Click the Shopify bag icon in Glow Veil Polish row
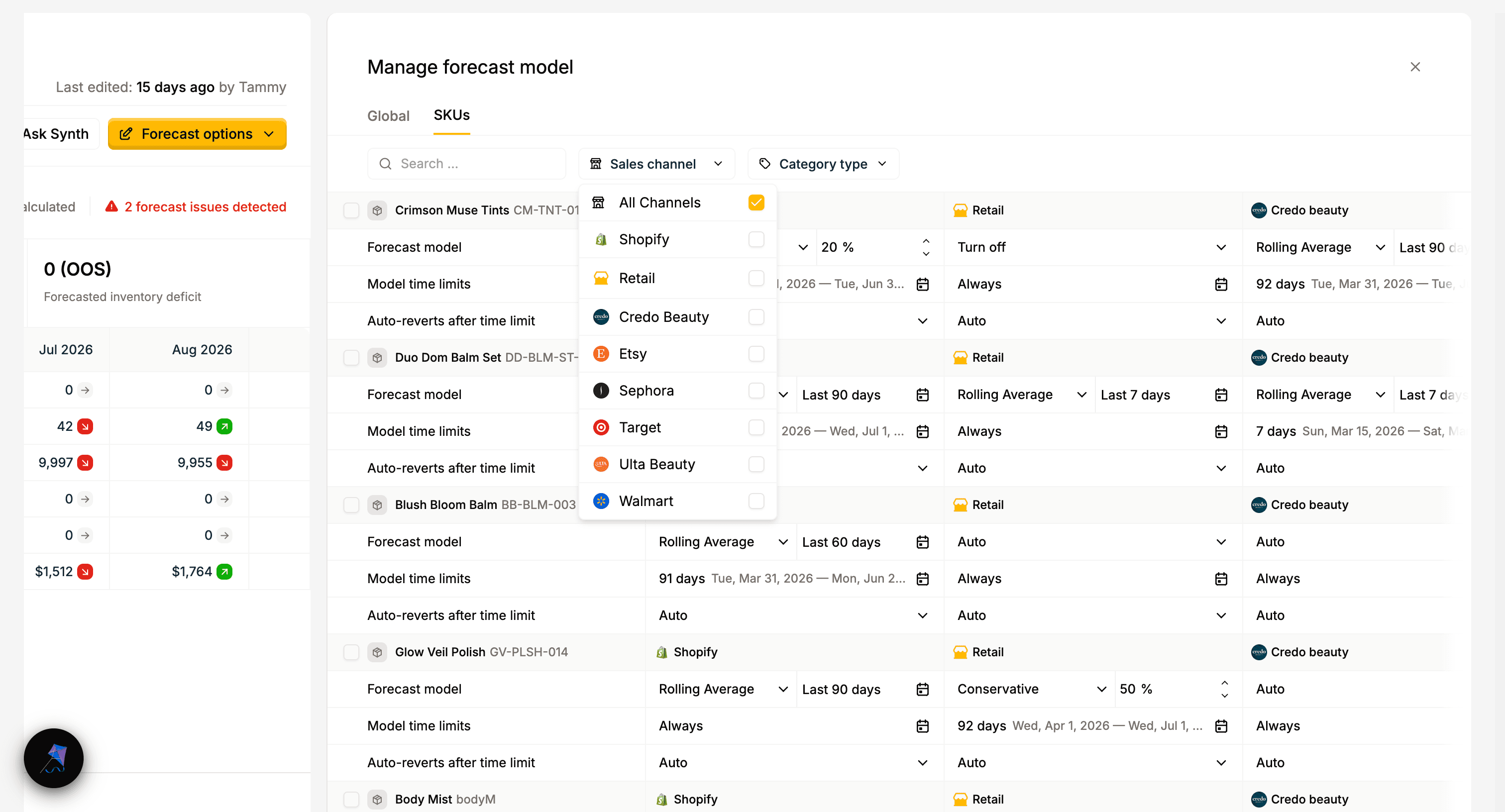The width and height of the screenshot is (1505, 812). pyautogui.click(x=661, y=652)
